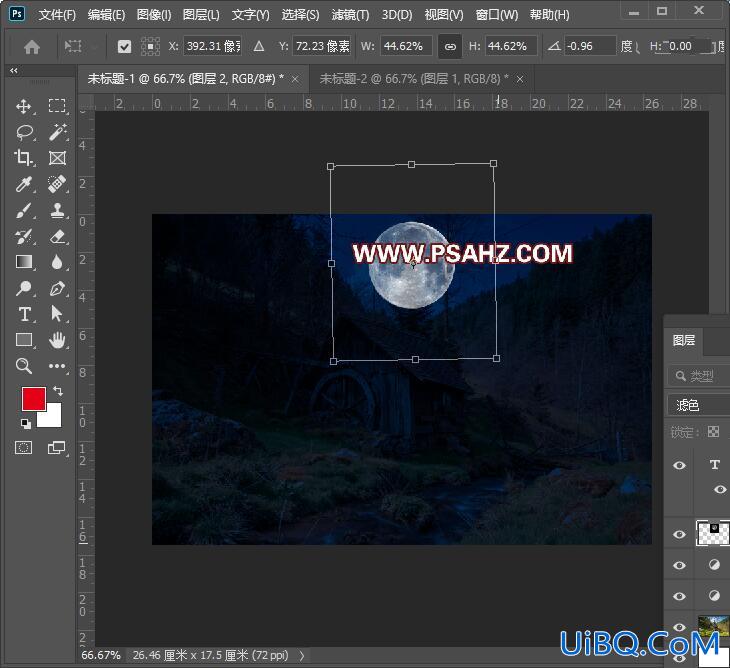Select the Magic Wand tool
This screenshot has width=730, height=668.
[57, 132]
